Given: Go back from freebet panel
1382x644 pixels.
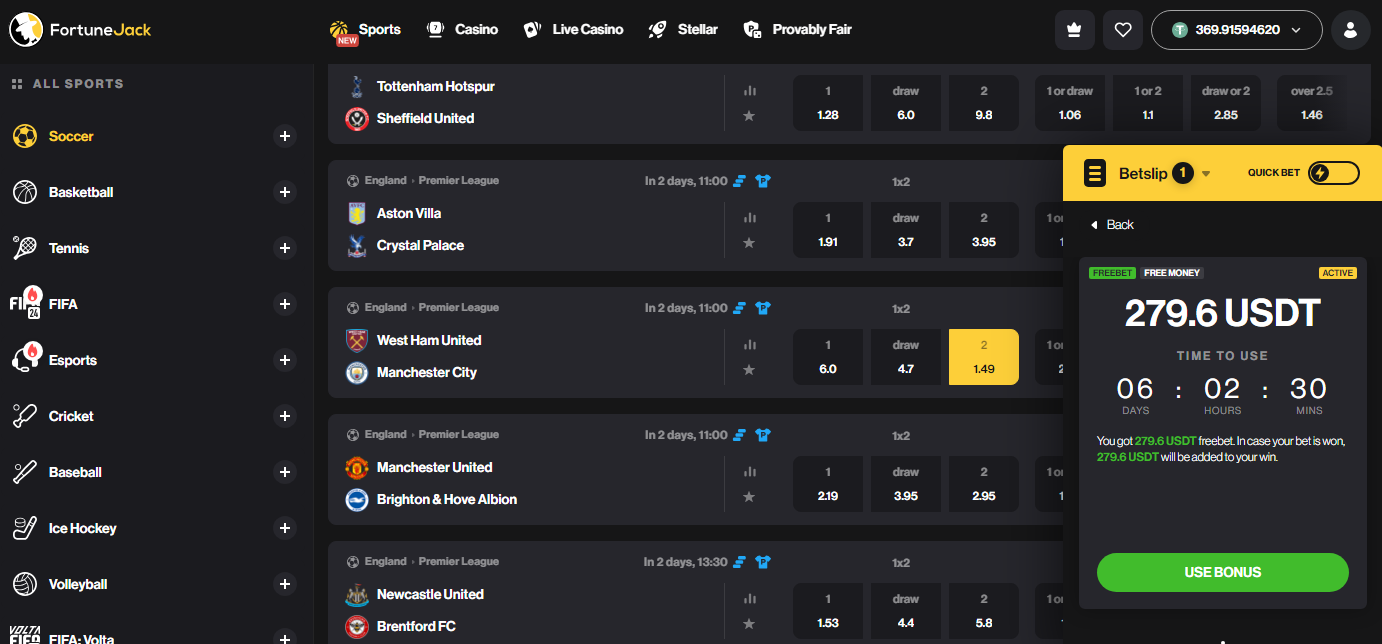Looking at the screenshot, I should point(1112,225).
